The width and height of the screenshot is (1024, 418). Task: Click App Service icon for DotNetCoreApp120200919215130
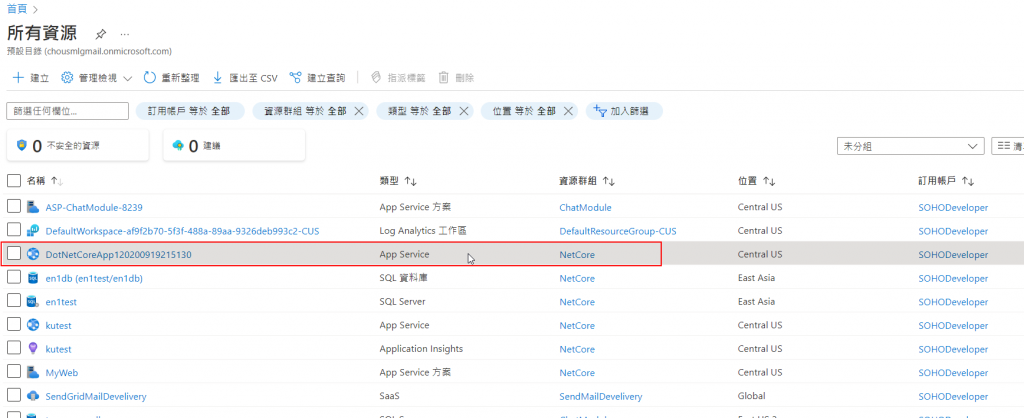point(33,254)
